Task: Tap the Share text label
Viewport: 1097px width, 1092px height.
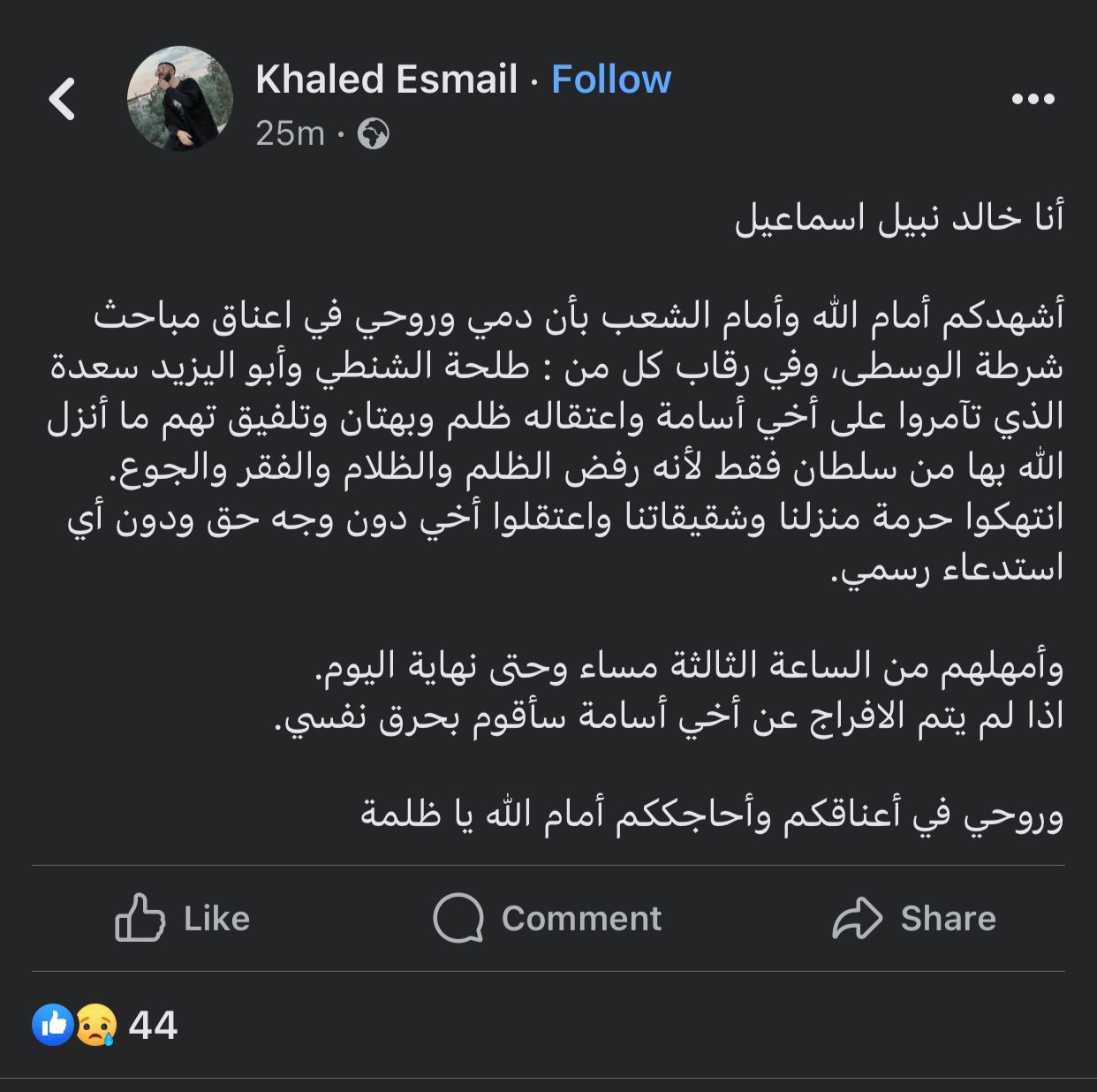Action: (948, 919)
